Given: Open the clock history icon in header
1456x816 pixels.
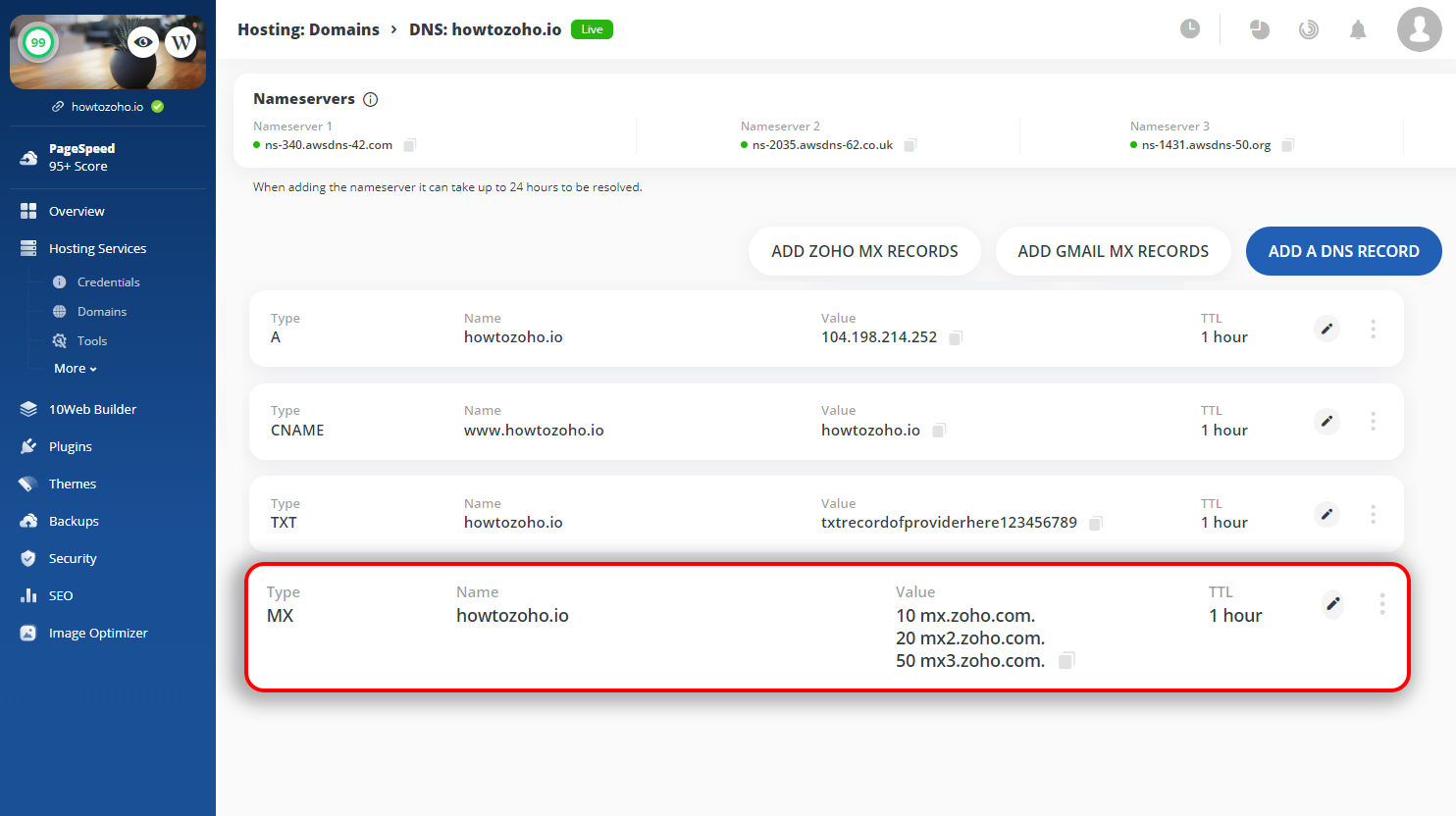Looking at the screenshot, I should 1190,28.
